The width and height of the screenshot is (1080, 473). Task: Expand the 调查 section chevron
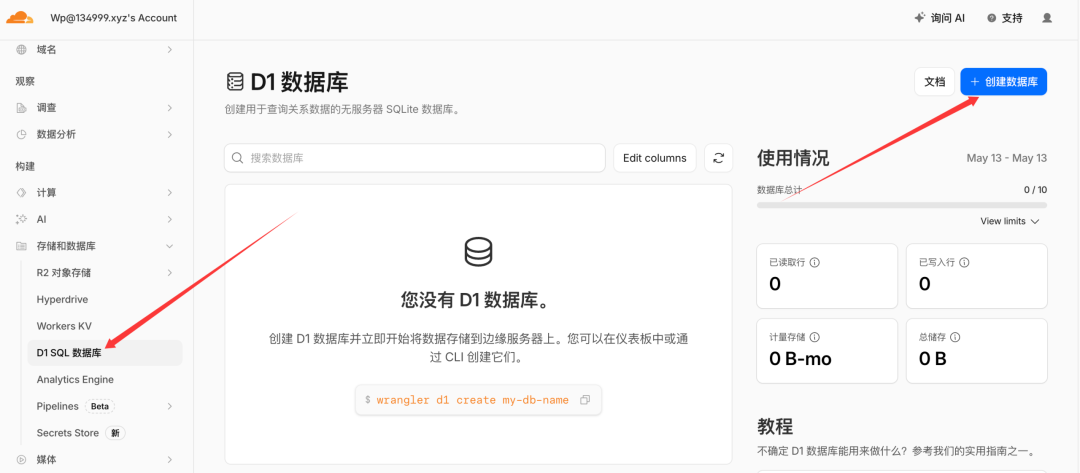(169, 108)
